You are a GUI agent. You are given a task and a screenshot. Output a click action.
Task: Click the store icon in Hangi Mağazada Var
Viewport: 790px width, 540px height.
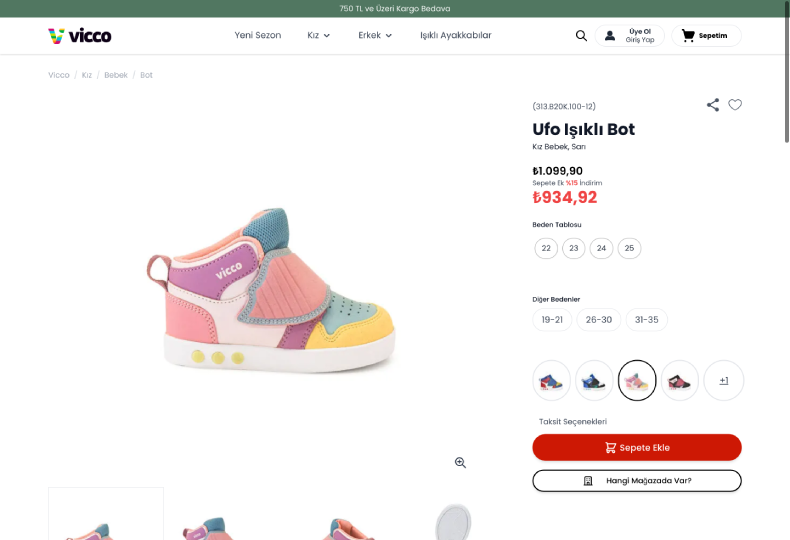click(x=588, y=481)
